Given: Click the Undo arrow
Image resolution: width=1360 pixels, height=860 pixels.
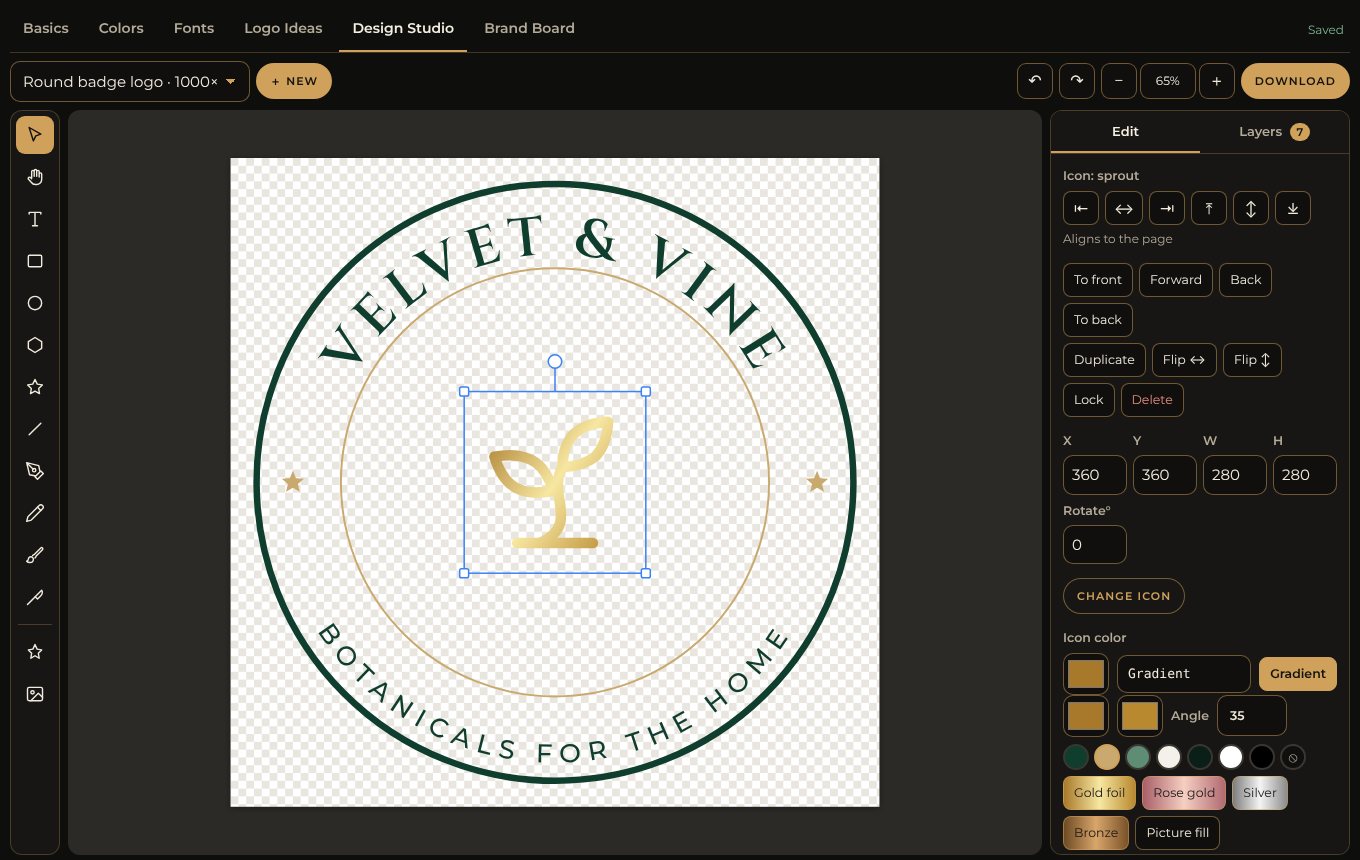Looking at the screenshot, I should 1034,81.
